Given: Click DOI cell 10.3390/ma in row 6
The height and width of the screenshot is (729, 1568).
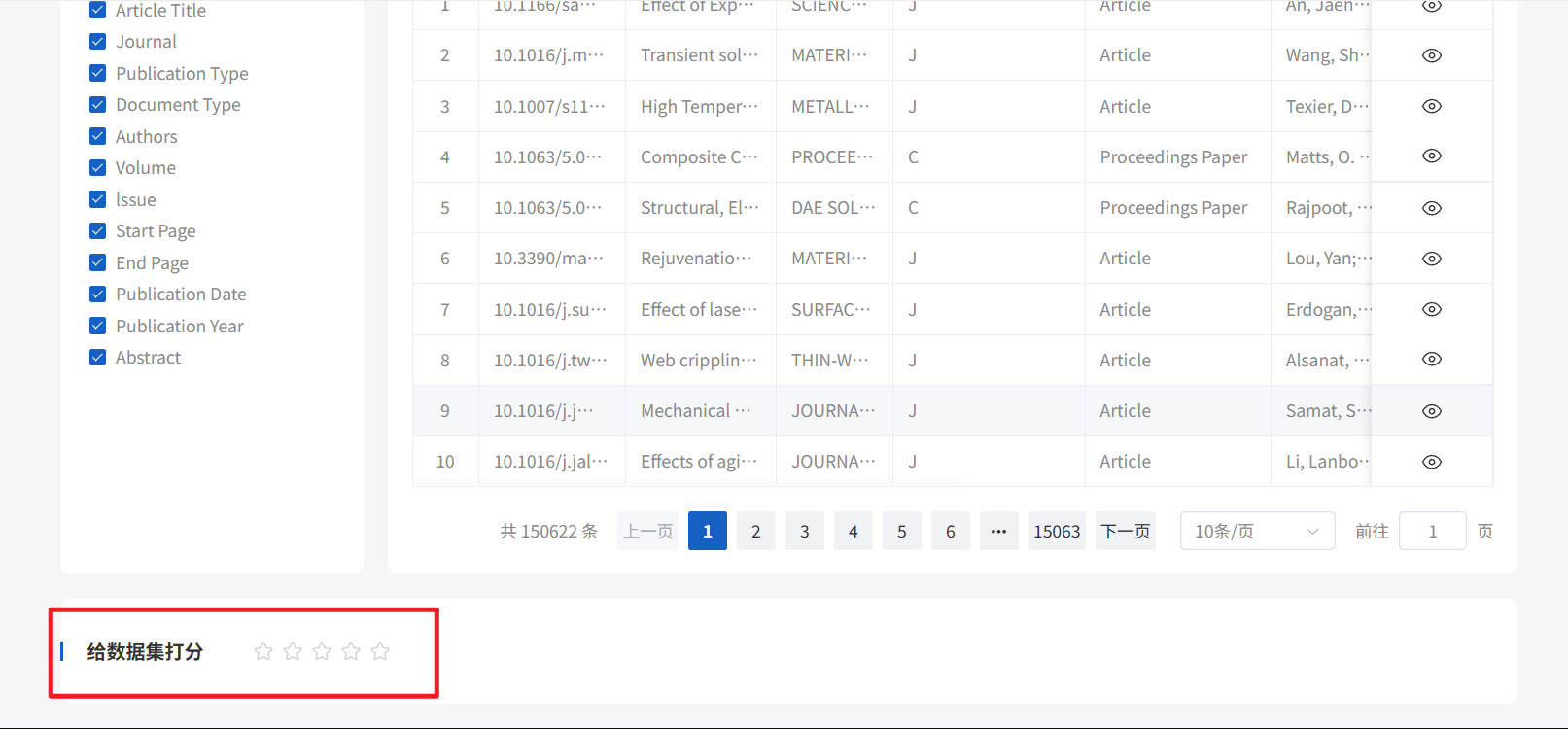Looking at the screenshot, I should tap(548, 259).
